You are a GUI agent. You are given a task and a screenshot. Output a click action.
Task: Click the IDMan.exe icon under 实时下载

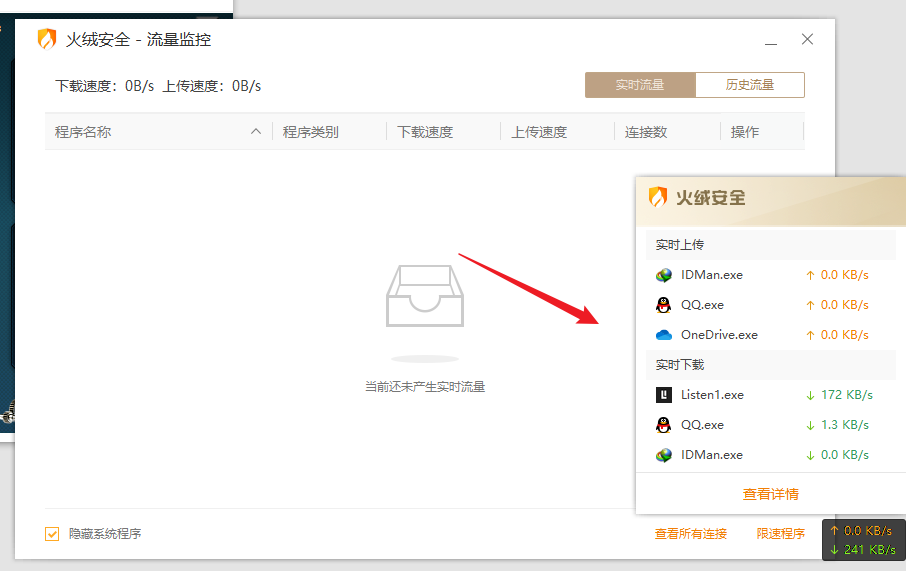click(x=663, y=455)
